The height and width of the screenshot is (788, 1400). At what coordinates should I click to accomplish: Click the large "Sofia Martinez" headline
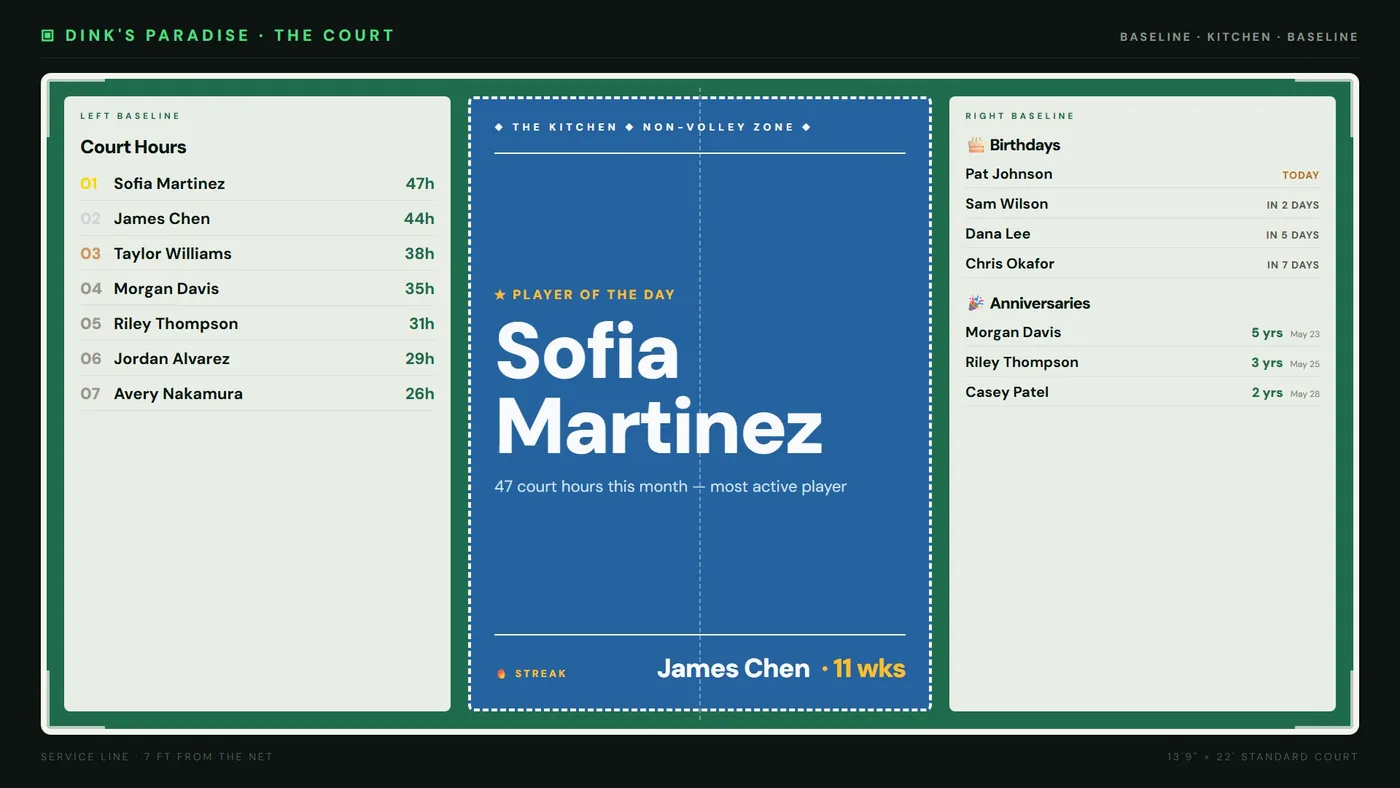pos(659,388)
